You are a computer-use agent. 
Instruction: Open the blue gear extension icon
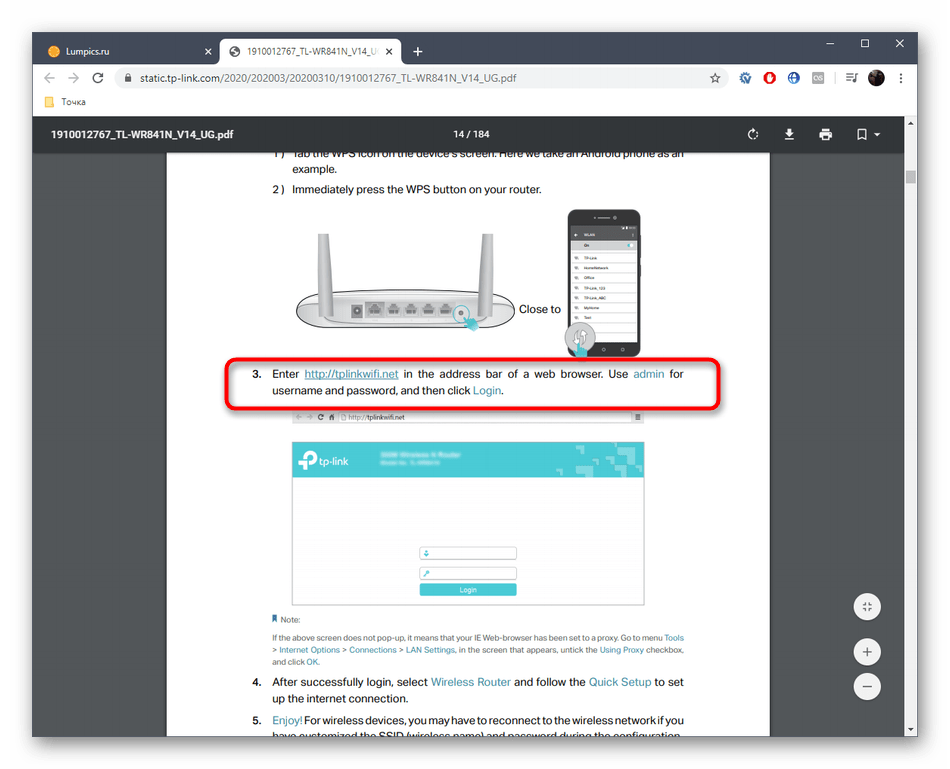(745, 78)
